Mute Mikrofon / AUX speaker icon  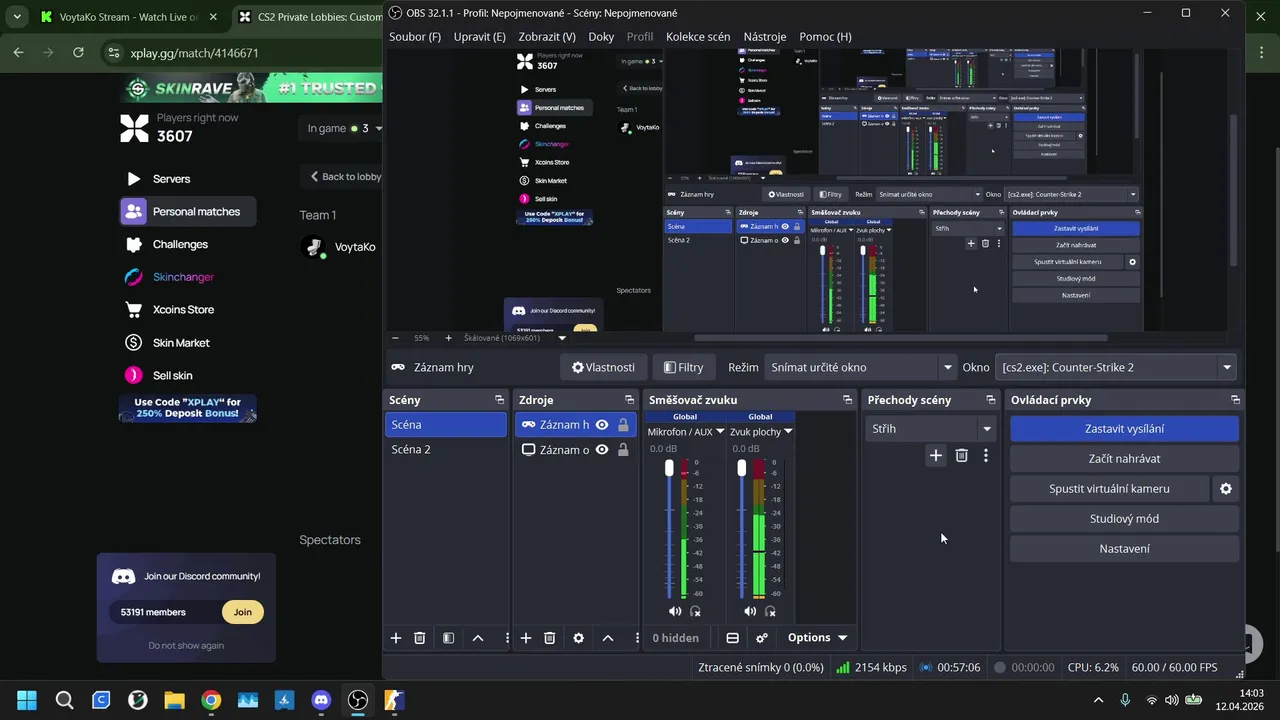[x=675, y=611]
